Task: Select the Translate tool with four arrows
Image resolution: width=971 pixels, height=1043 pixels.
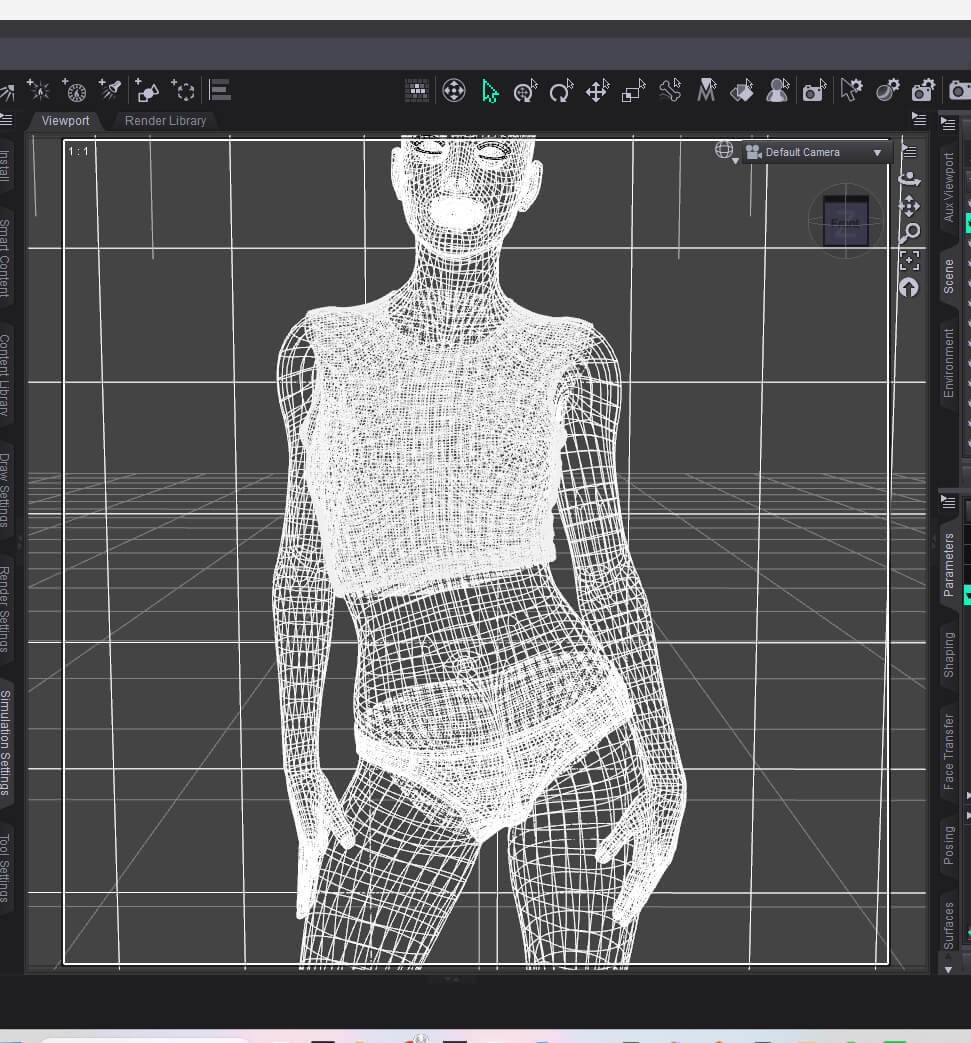Action: (x=597, y=90)
